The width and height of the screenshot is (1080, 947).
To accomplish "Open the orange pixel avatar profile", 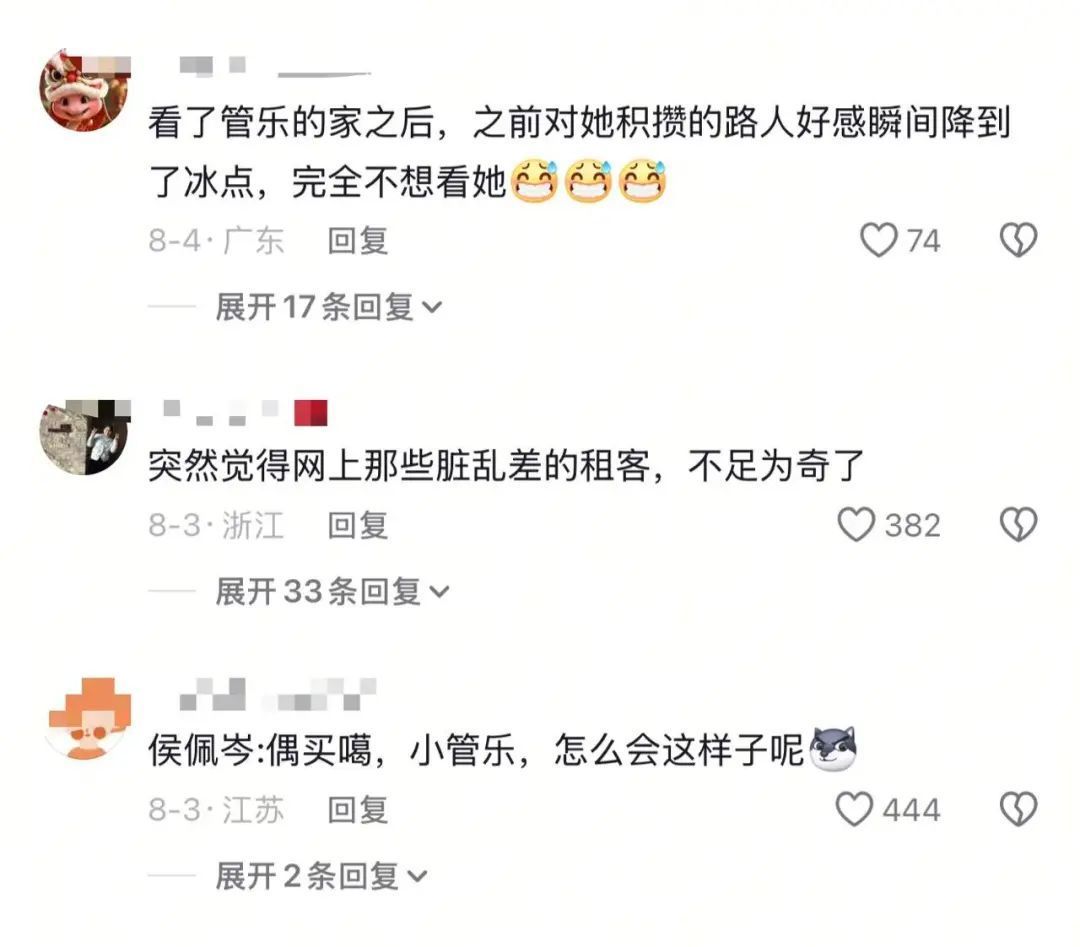I will tap(87, 718).
